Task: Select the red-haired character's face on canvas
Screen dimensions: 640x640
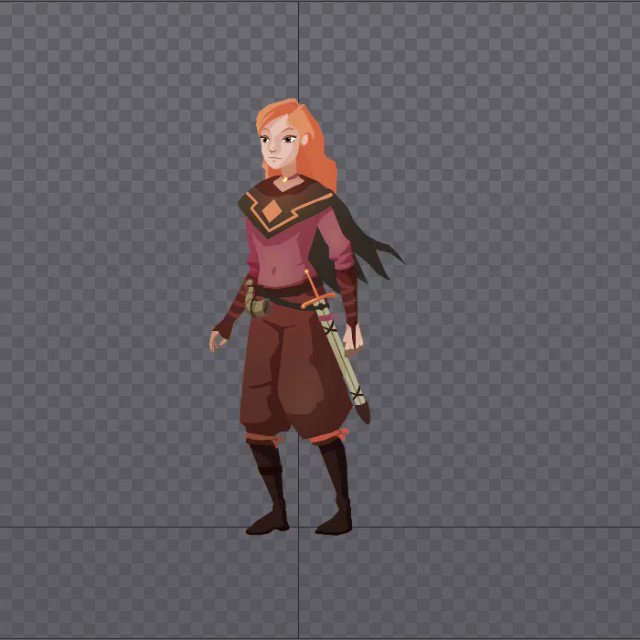Action: click(x=279, y=144)
